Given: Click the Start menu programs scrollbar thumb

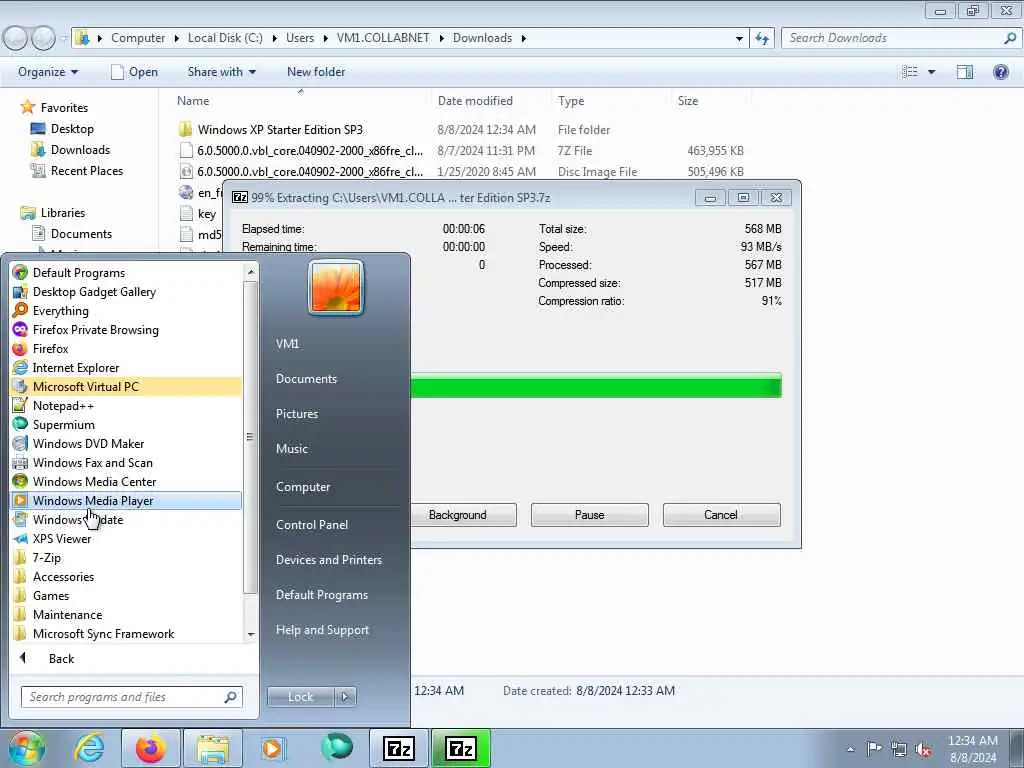Looking at the screenshot, I should click(x=249, y=438).
